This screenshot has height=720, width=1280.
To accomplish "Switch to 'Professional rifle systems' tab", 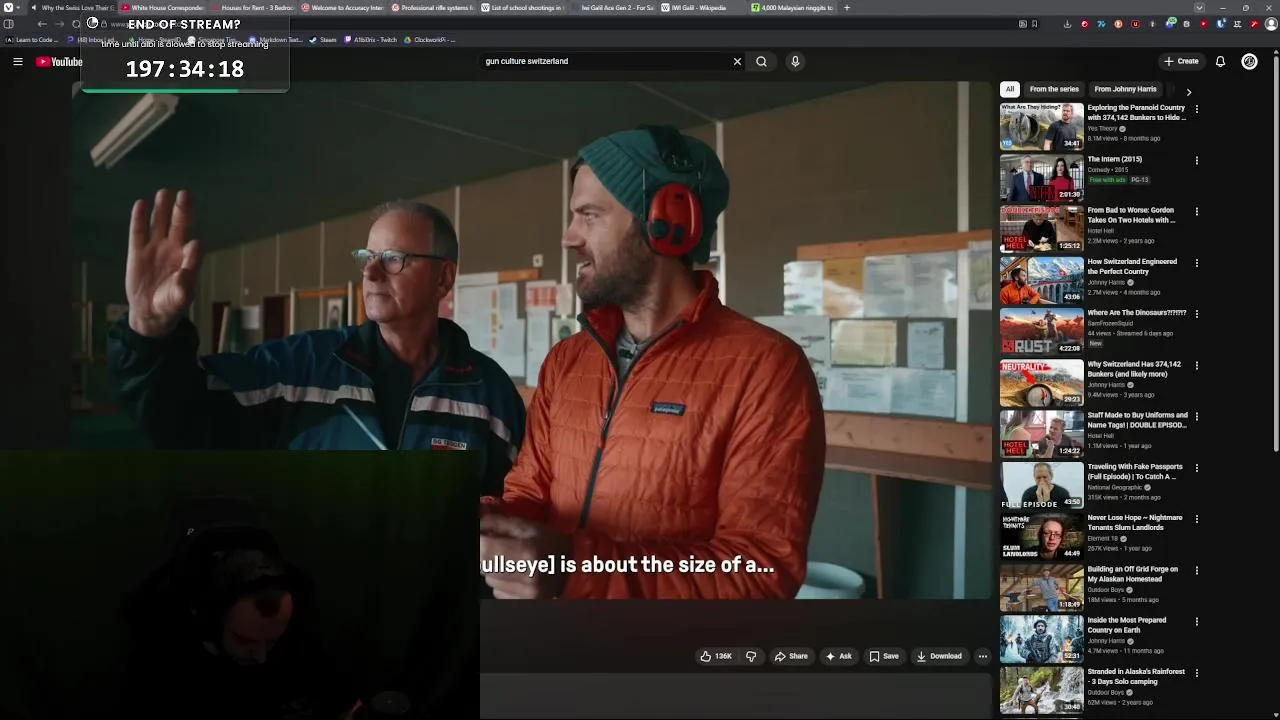I will tap(432, 8).
